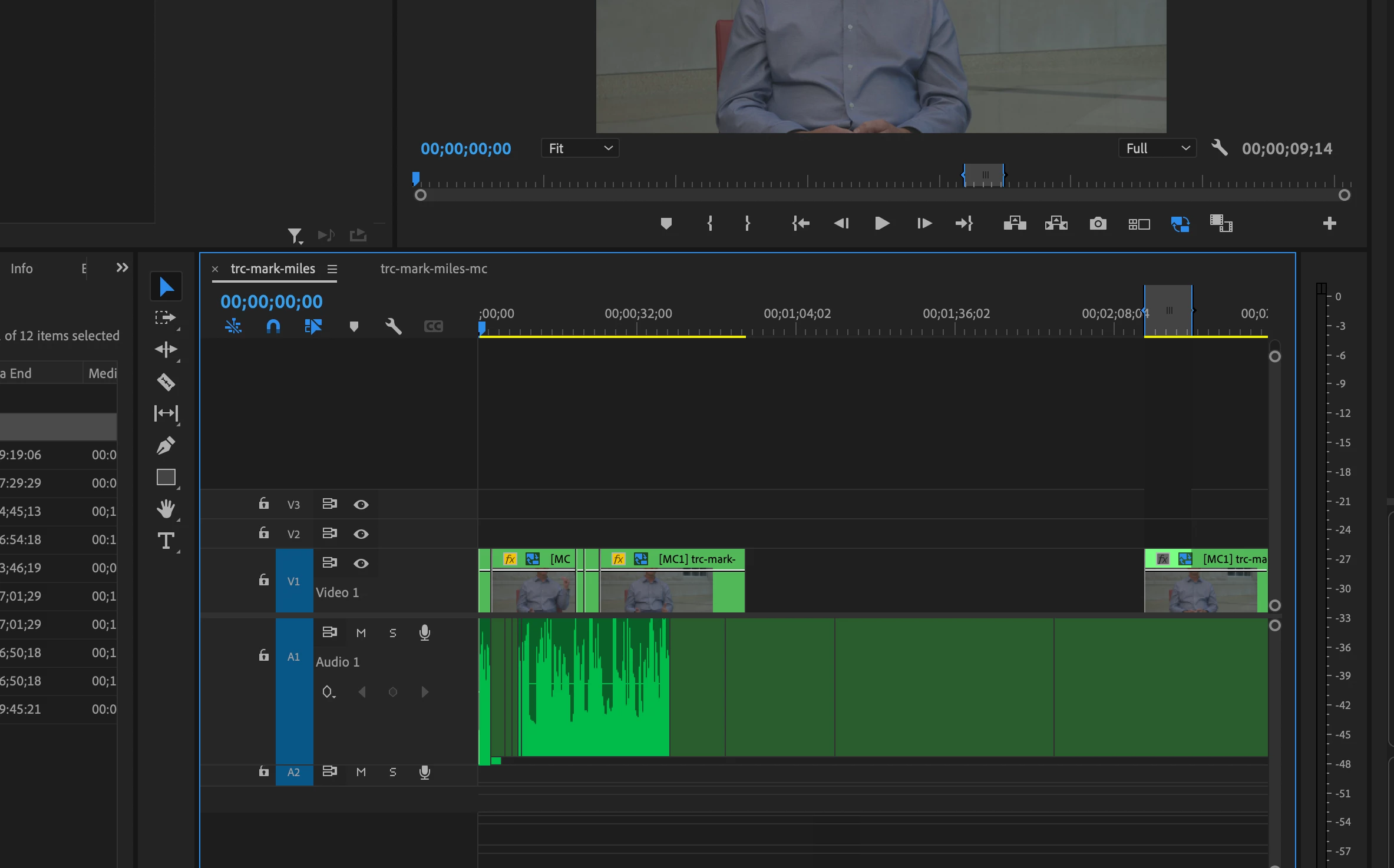This screenshot has height=868, width=1394.
Task: Expand hidden panel tabs chevron
Action: (122, 268)
